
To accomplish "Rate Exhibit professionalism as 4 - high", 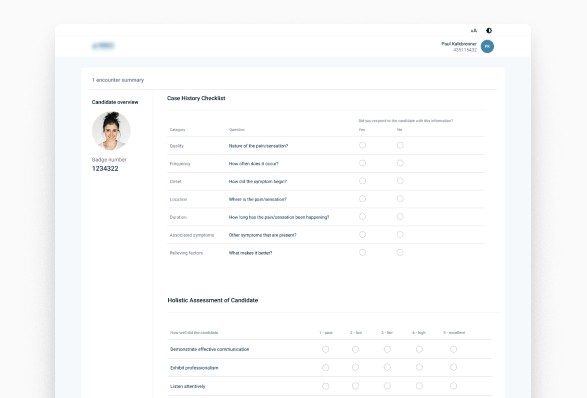I will (x=419, y=367).
